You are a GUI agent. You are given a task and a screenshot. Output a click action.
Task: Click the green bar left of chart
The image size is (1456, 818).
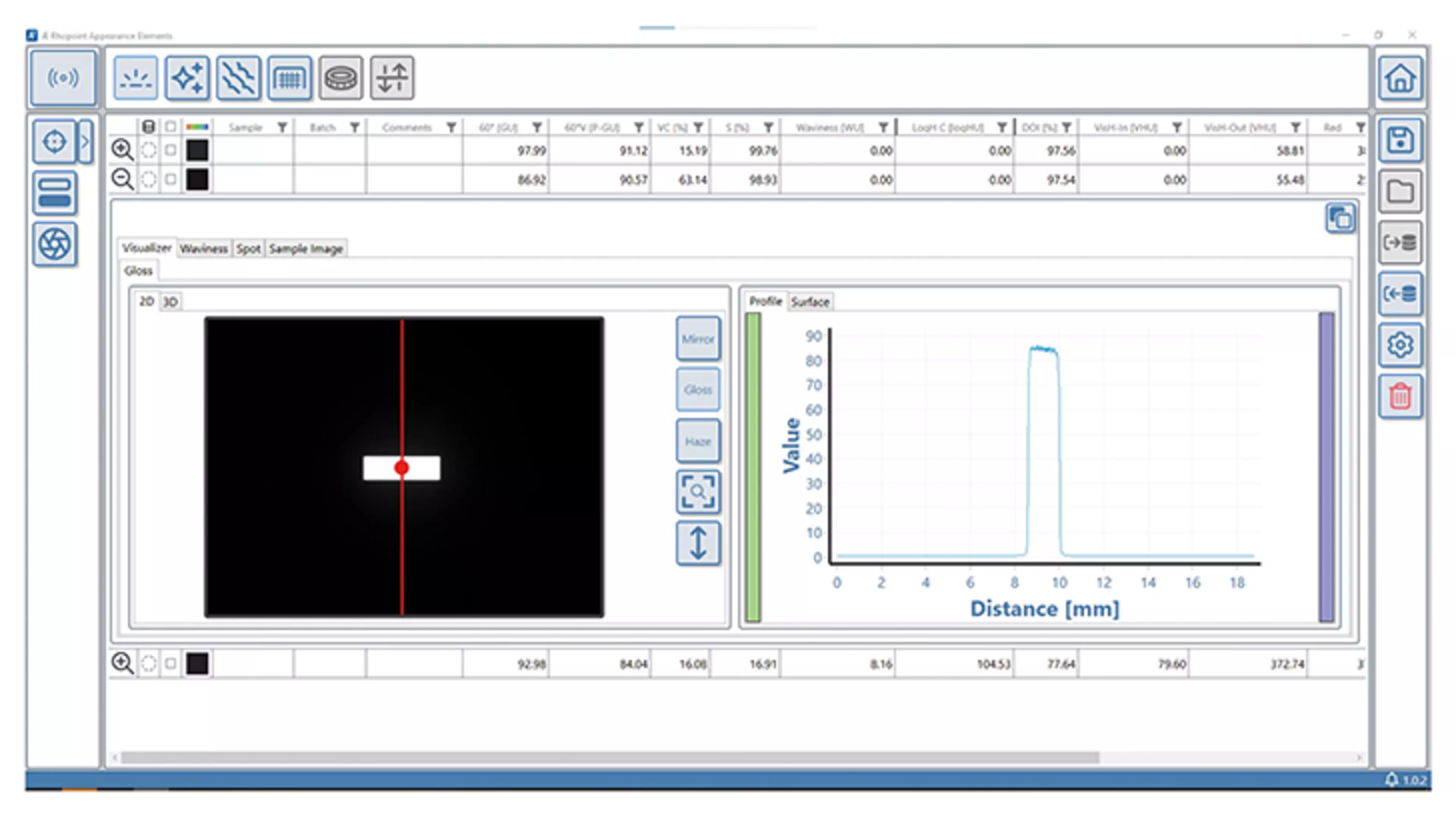click(753, 467)
